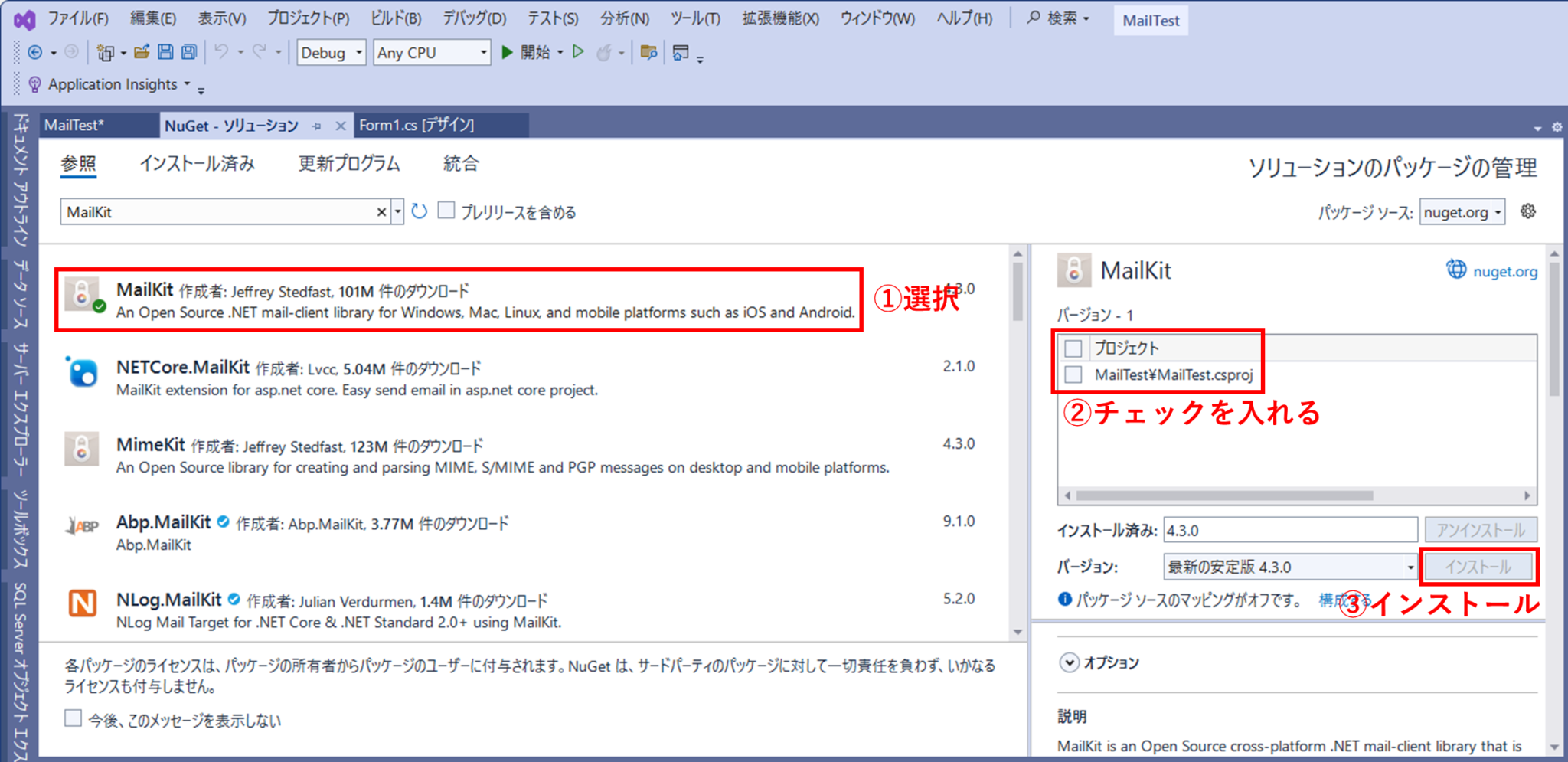This screenshot has width=1568, height=762.
Task: Switch to the 統合 tab
Action: [x=461, y=163]
